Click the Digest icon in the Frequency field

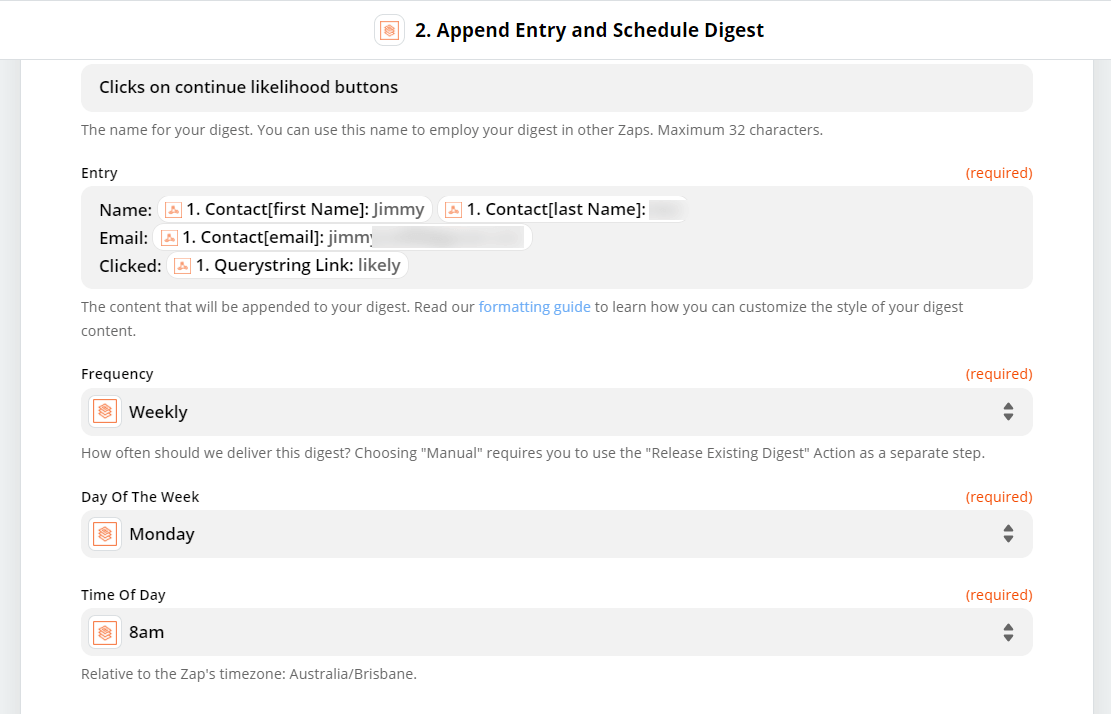click(x=105, y=412)
